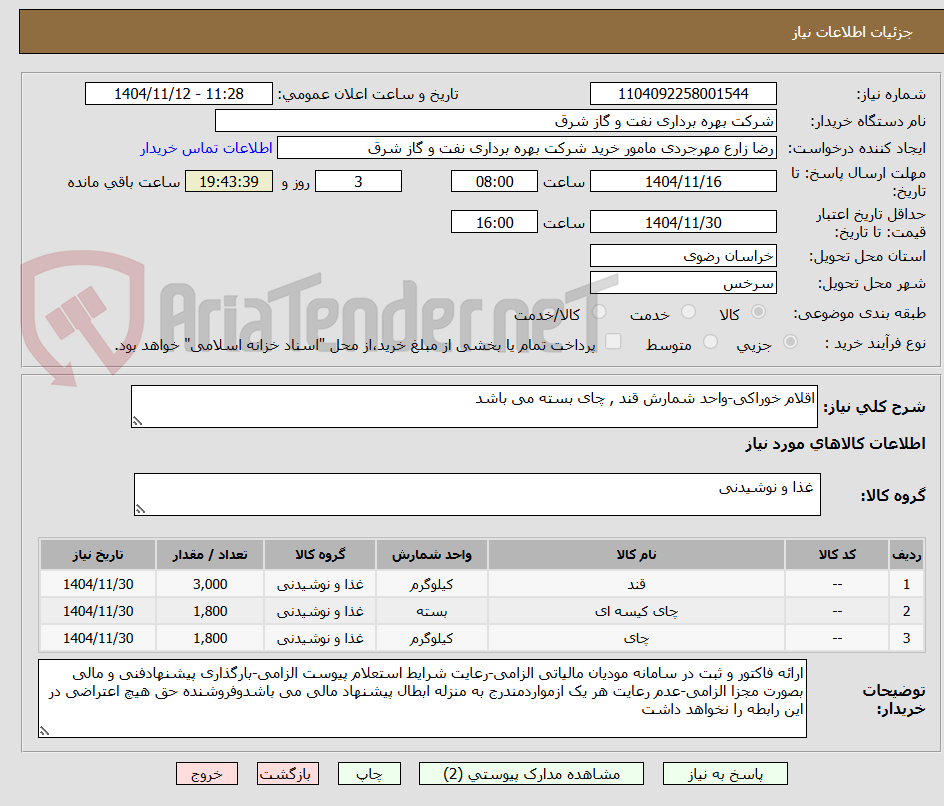Click the city field سرخس
The width and height of the screenshot is (944, 806).
(683, 283)
